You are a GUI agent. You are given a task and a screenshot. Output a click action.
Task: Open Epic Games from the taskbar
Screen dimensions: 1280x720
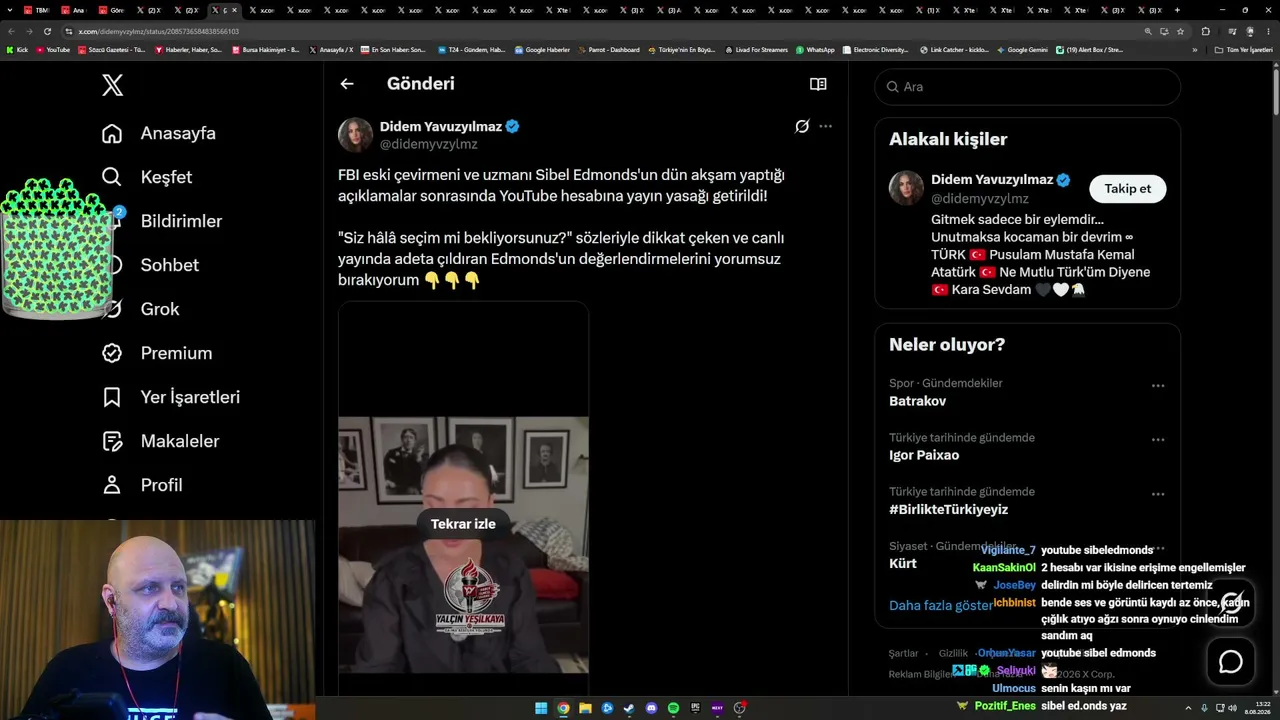(x=695, y=708)
